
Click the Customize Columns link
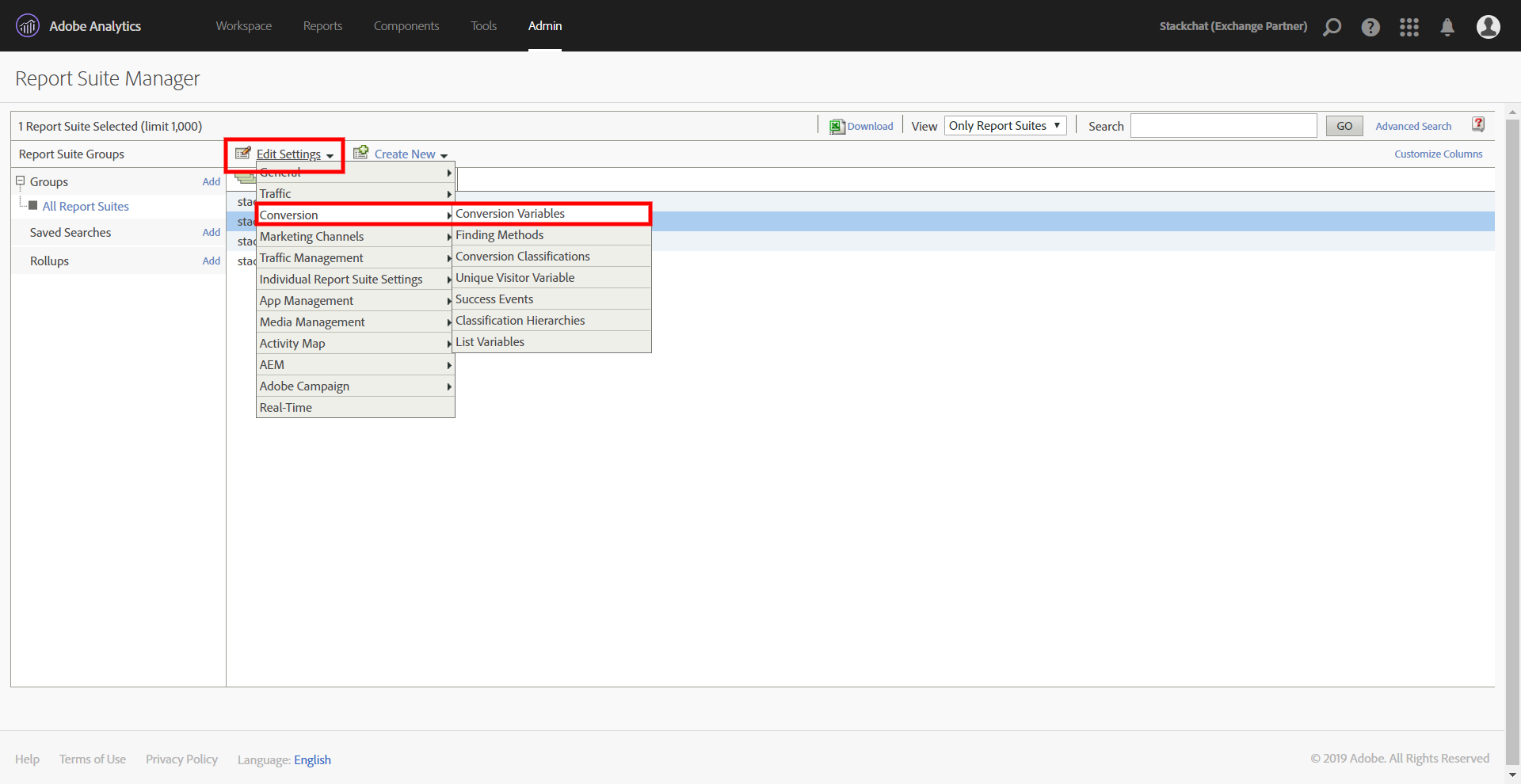click(x=1439, y=154)
